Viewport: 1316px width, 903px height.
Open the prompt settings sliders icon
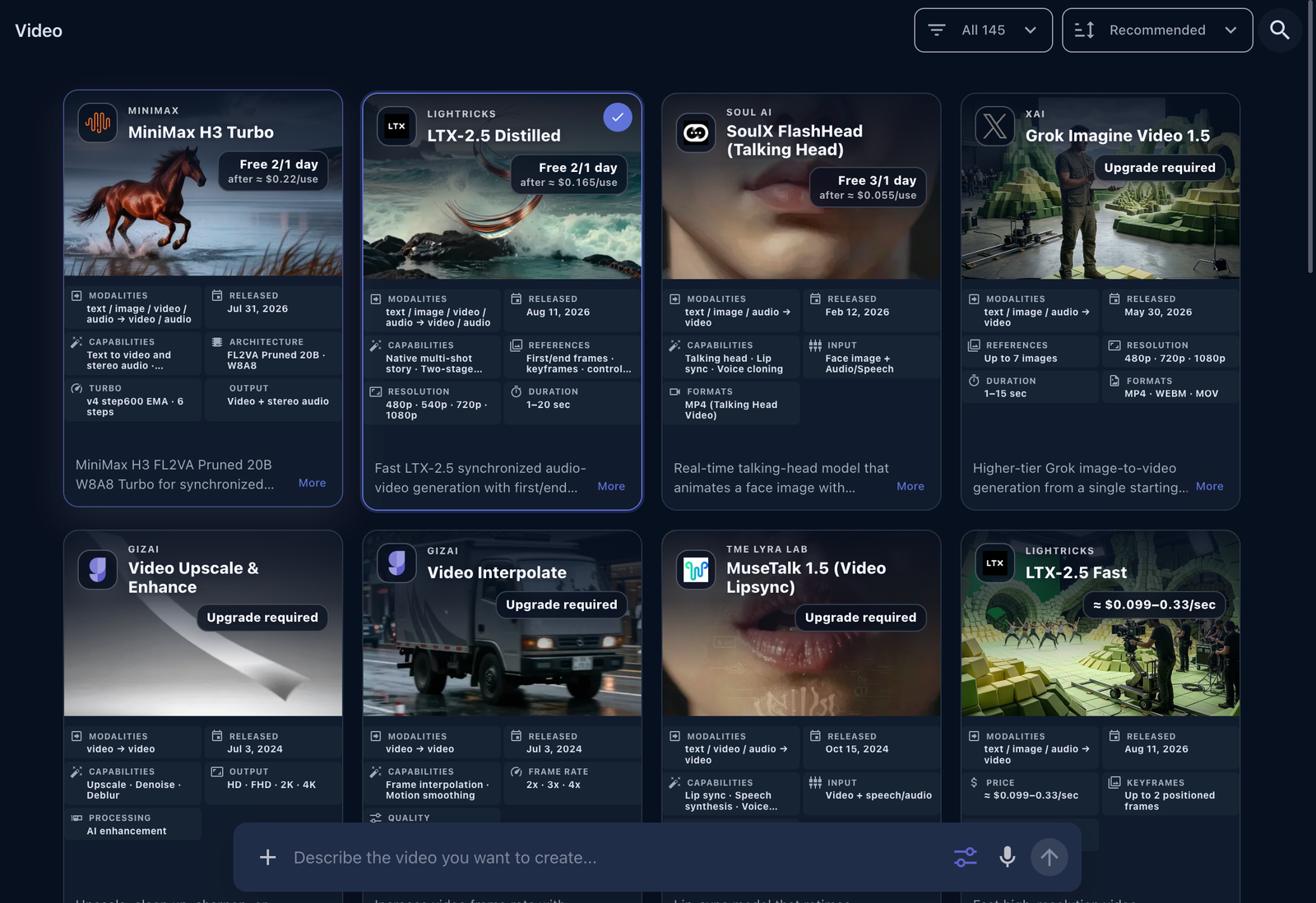point(966,858)
